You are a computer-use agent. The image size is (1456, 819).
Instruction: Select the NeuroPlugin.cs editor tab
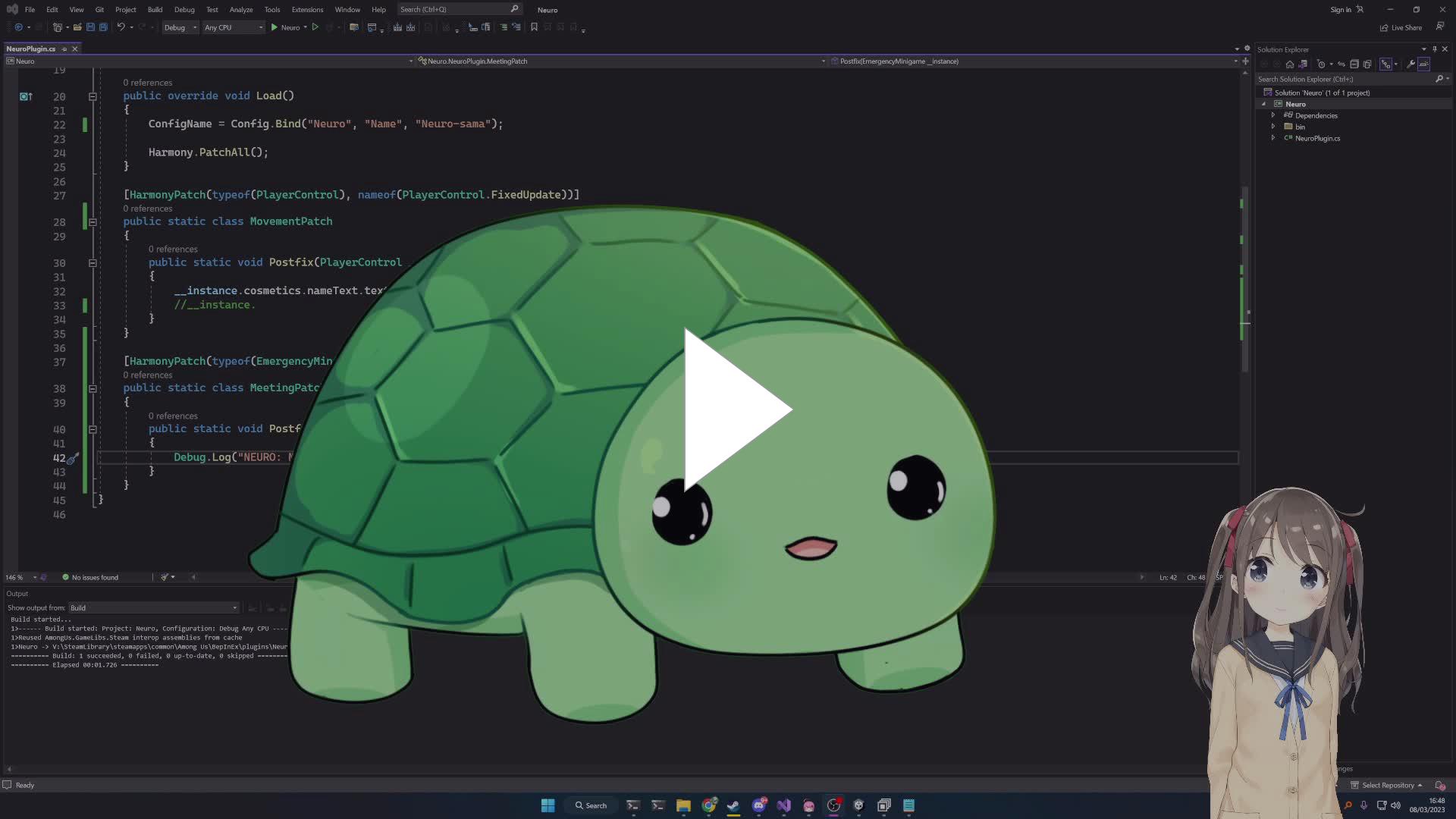[32, 49]
